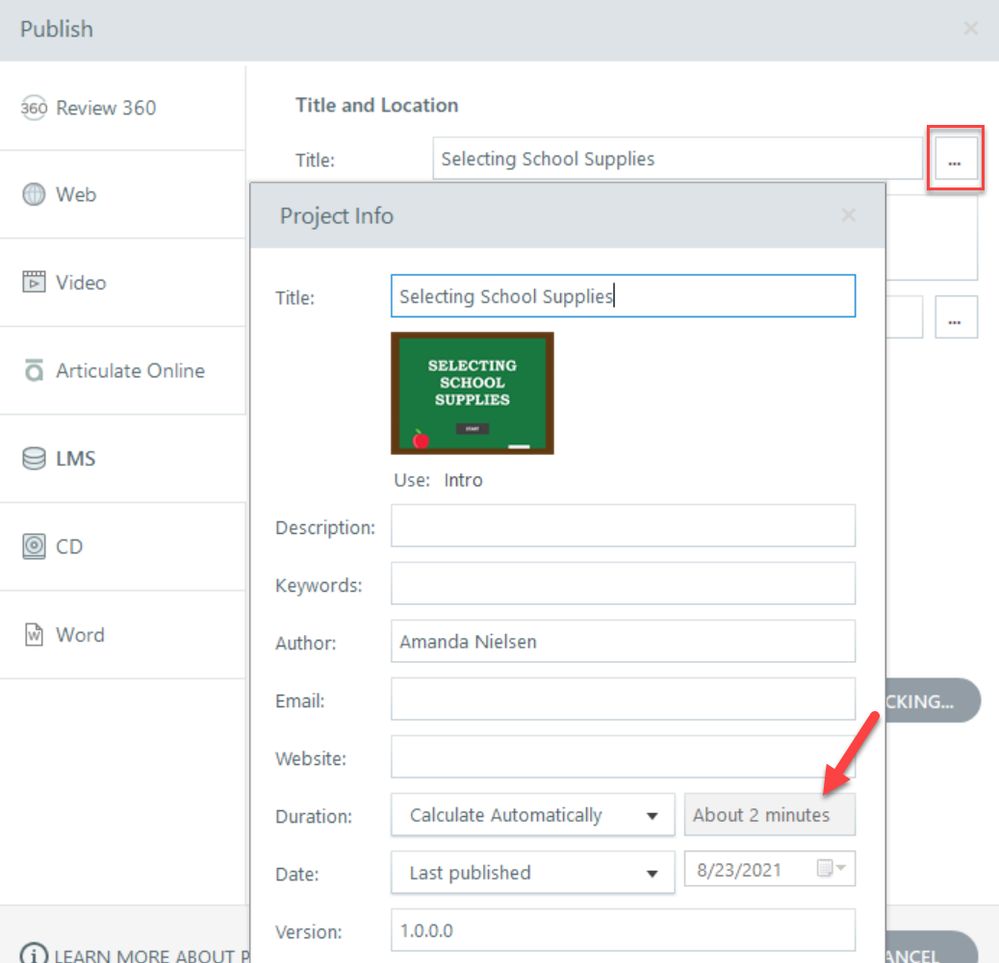Click the Version field showing 1.0.0.0
The height and width of the screenshot is (963, 999).
click(x=623, y=930)
